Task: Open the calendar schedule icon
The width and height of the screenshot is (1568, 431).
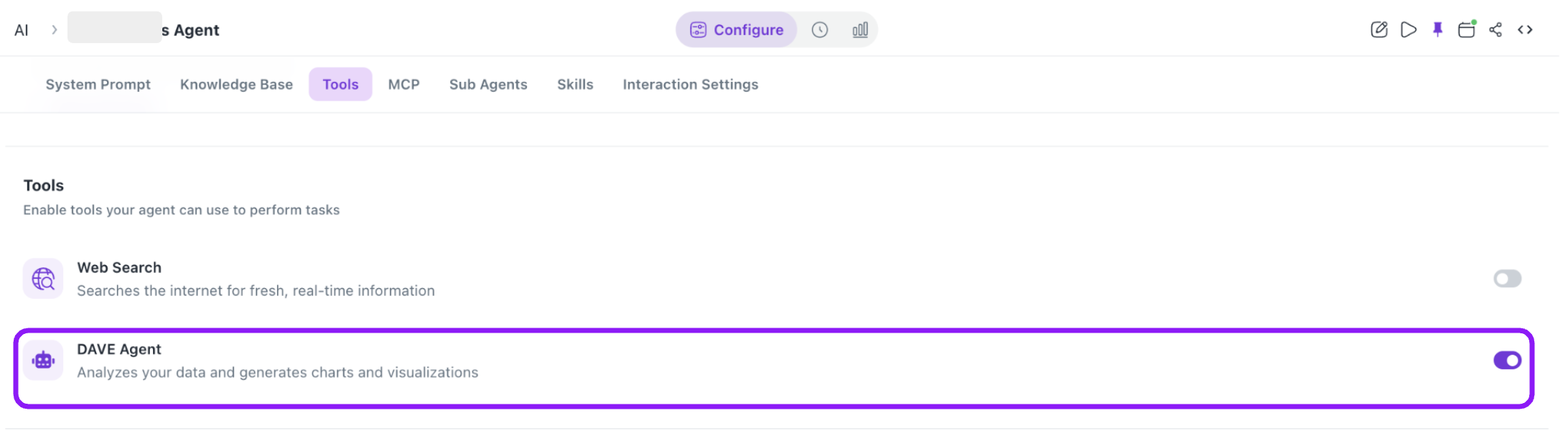Action: point(1467,29)
